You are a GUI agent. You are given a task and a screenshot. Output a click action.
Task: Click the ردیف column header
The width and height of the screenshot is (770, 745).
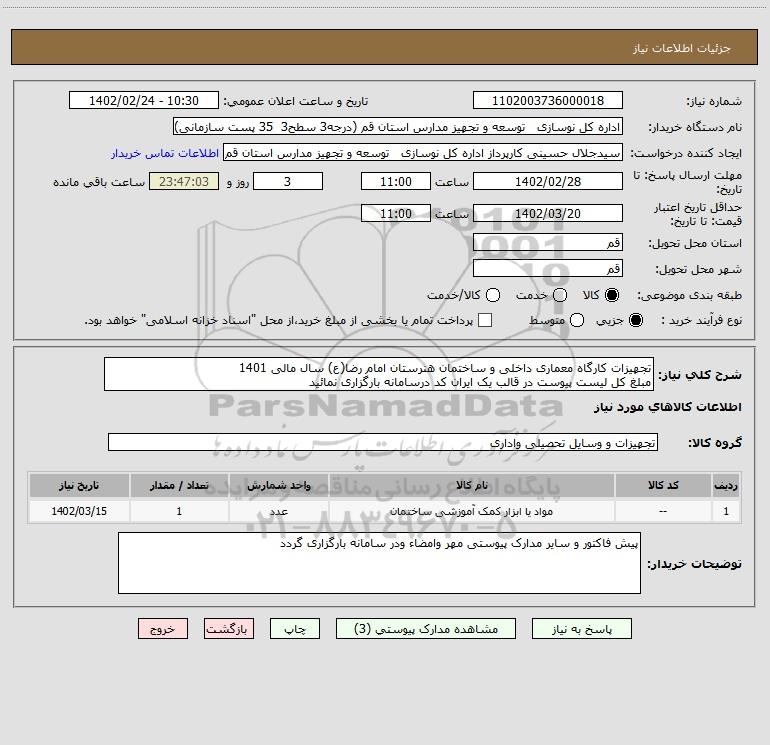point(726,485)
